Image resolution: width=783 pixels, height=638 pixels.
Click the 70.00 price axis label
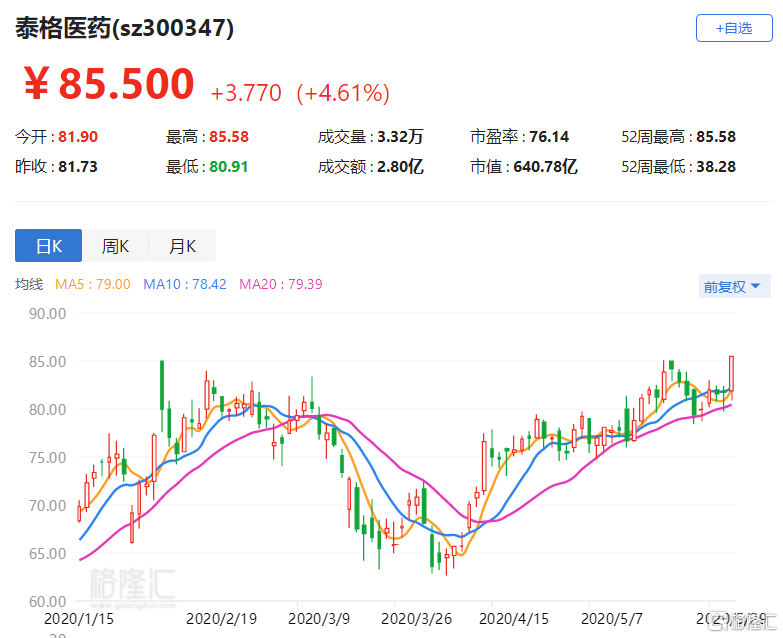[x=47, y=505]
